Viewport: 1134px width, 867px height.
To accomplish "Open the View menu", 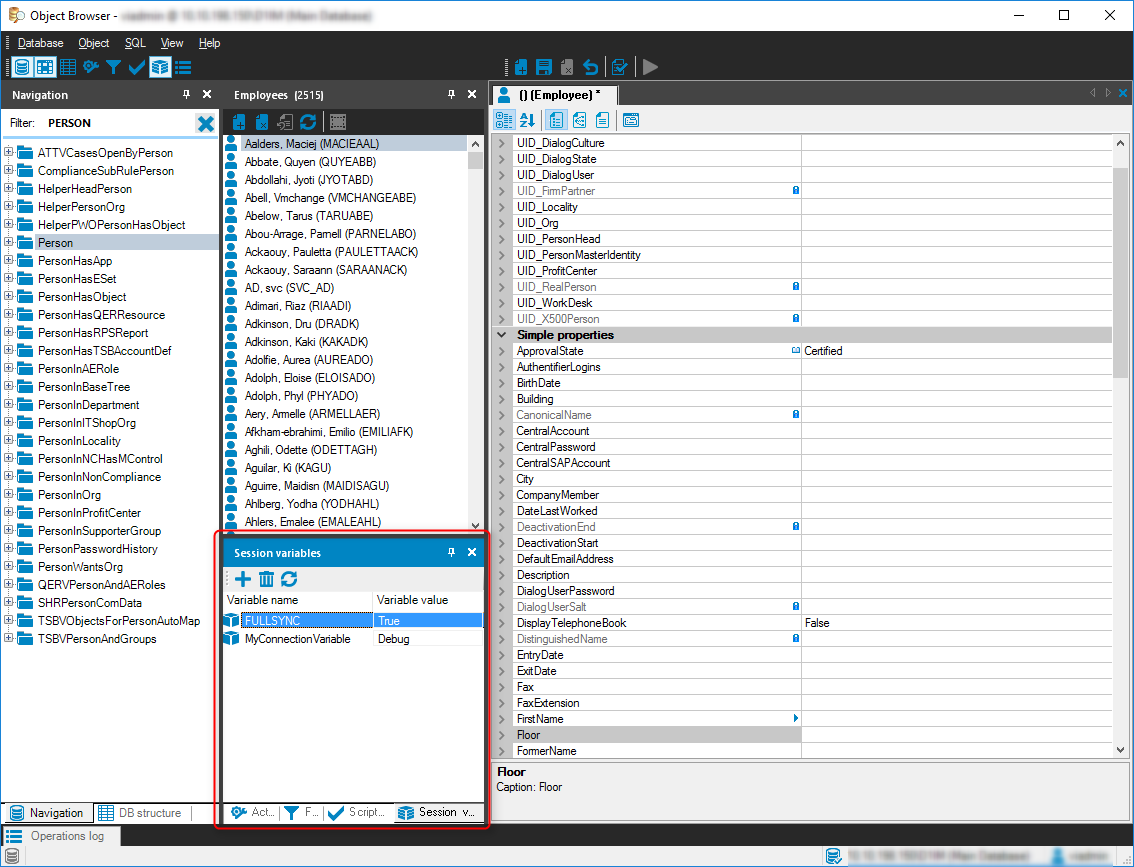I will (172, 43).
